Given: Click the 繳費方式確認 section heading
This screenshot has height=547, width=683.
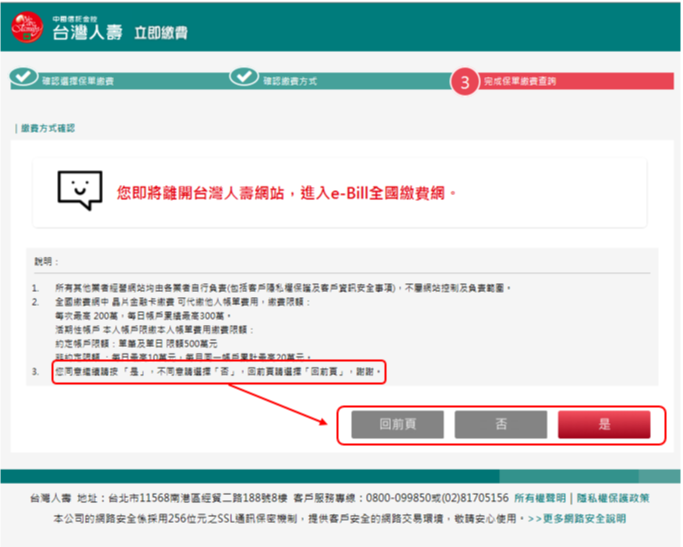Looking at the screenshot, I should tap(48, 128).
